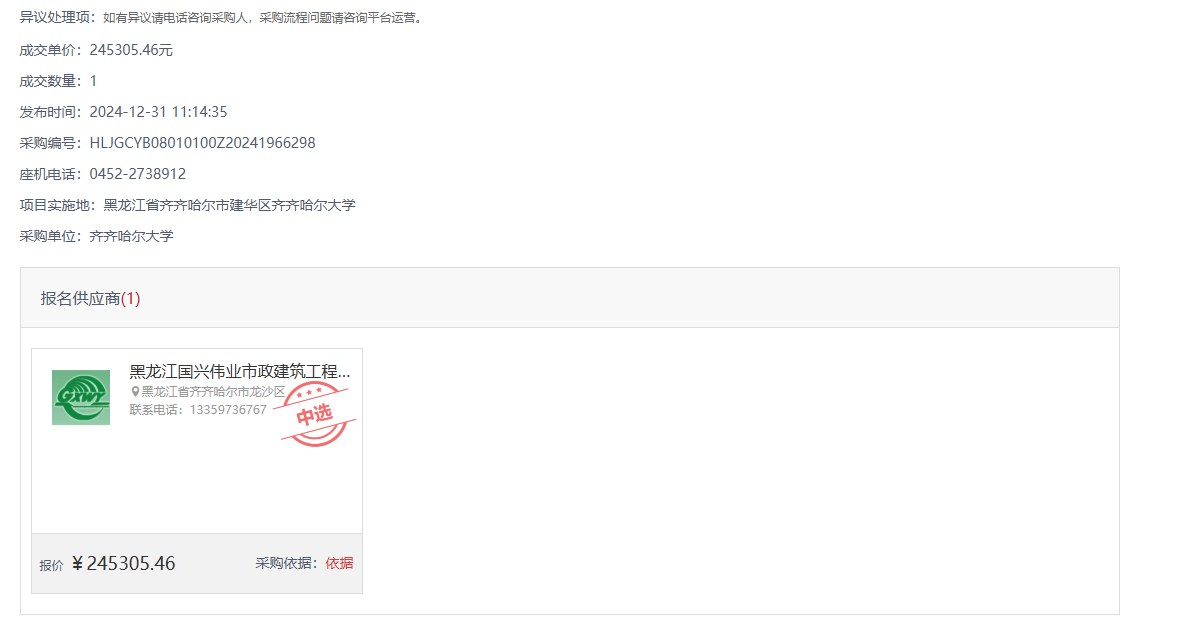Select the quoted price ¥245305.46
Viewport: 1184px width, 642px height.
pyautogui.click(x=124, y=563)
